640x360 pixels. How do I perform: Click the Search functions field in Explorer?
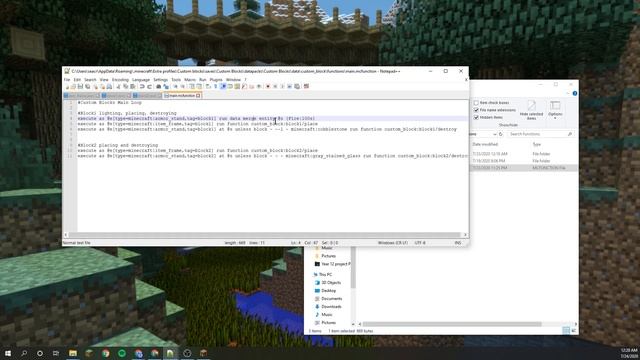click(539, 134)
